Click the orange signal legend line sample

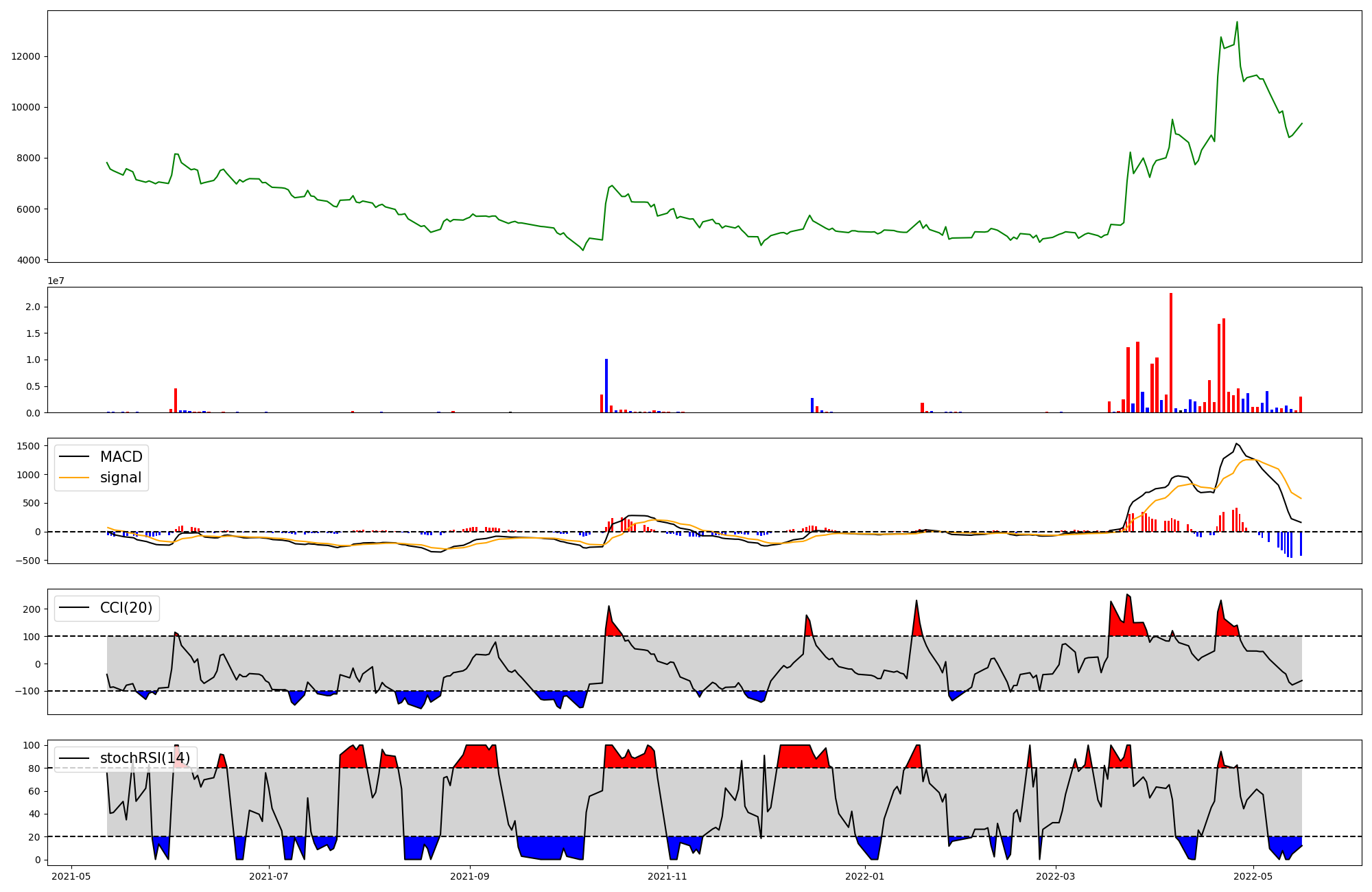coord(74,478)
